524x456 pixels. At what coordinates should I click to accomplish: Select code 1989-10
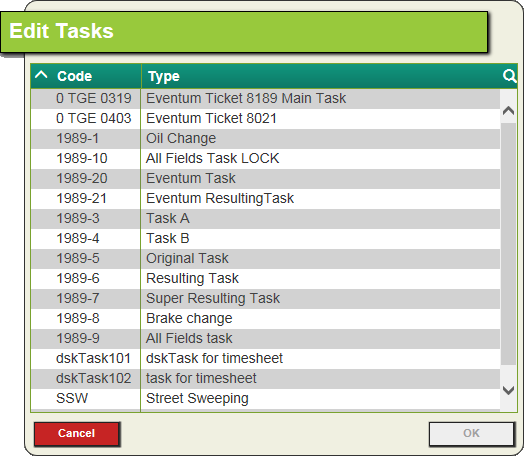click(82, 158)
